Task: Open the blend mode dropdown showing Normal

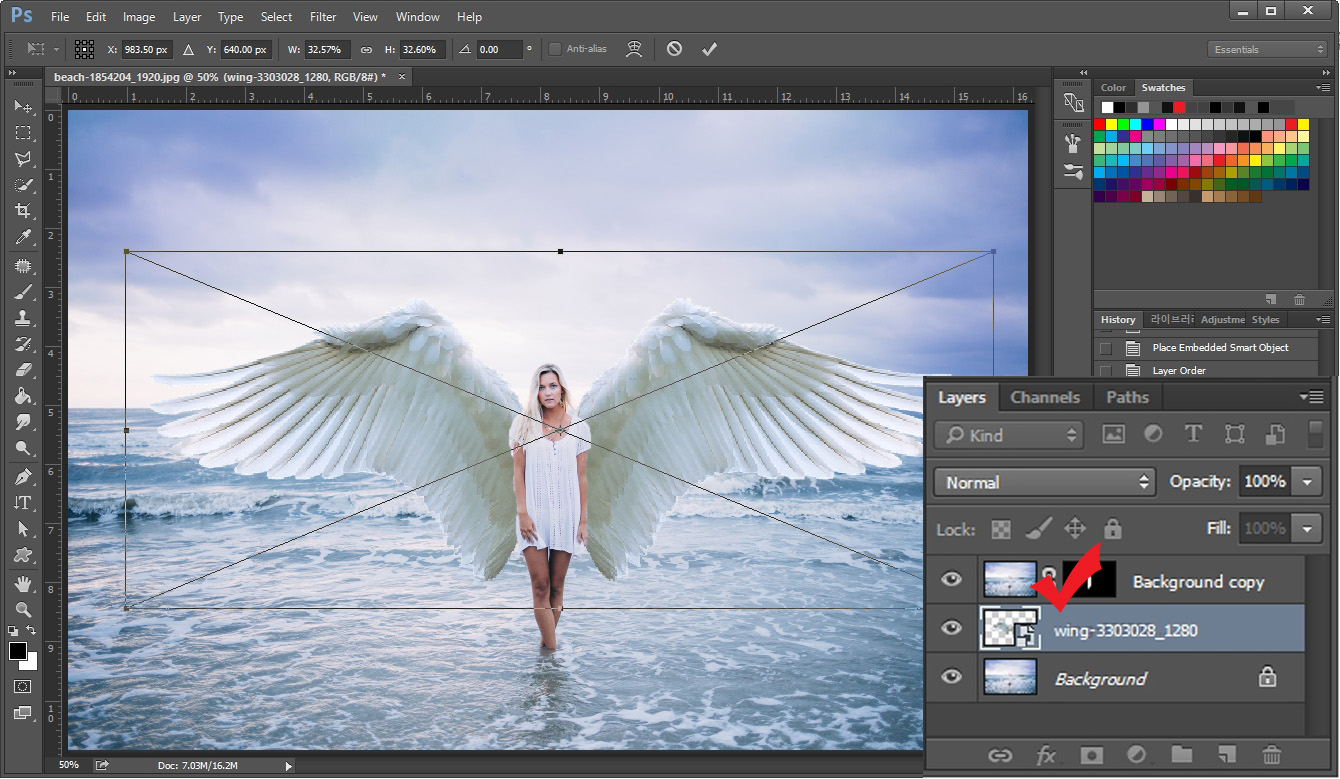Action: click(x=1043, y=481)
